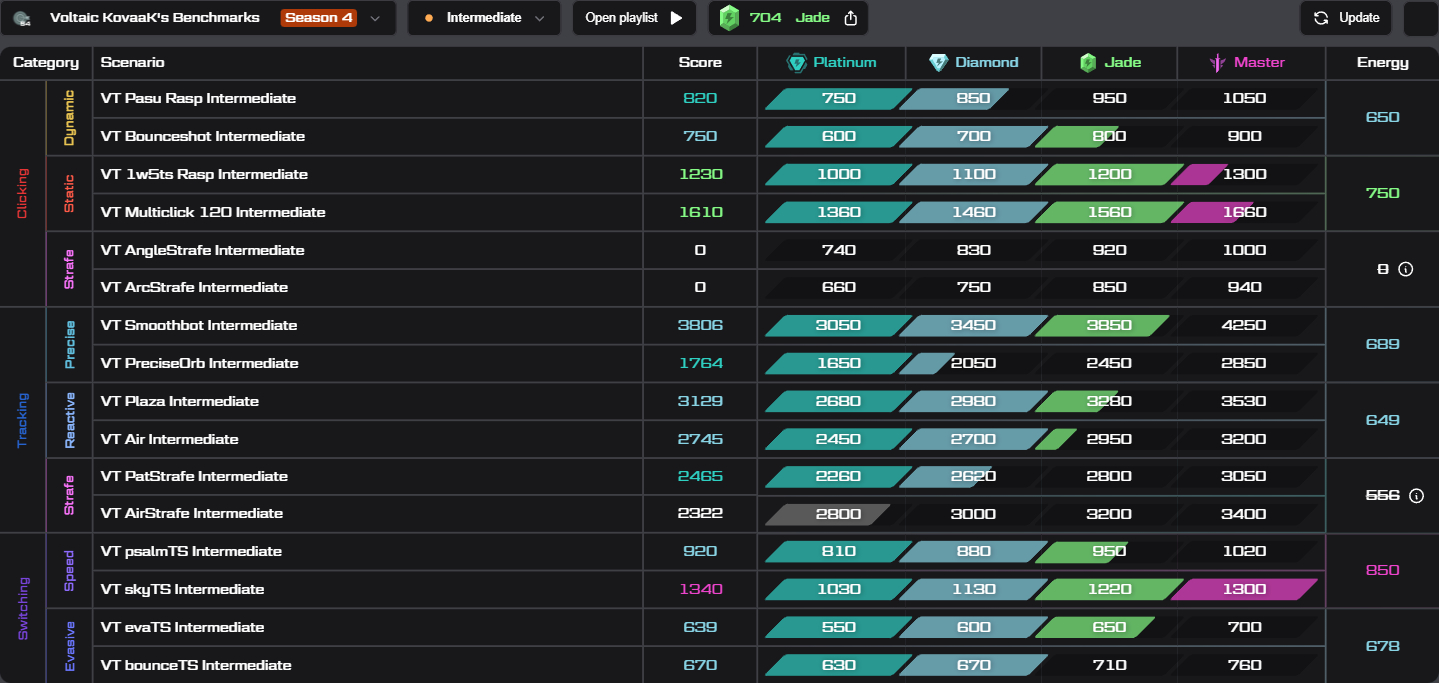Click the Diamond rank icon in header
The width and height of the screenshot is (1439, 683).
[x=938, y=63]
